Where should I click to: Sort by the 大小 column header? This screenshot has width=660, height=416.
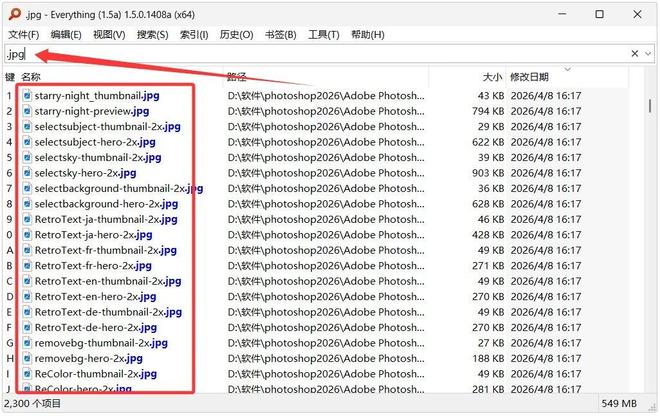click(x=492, y=77)
